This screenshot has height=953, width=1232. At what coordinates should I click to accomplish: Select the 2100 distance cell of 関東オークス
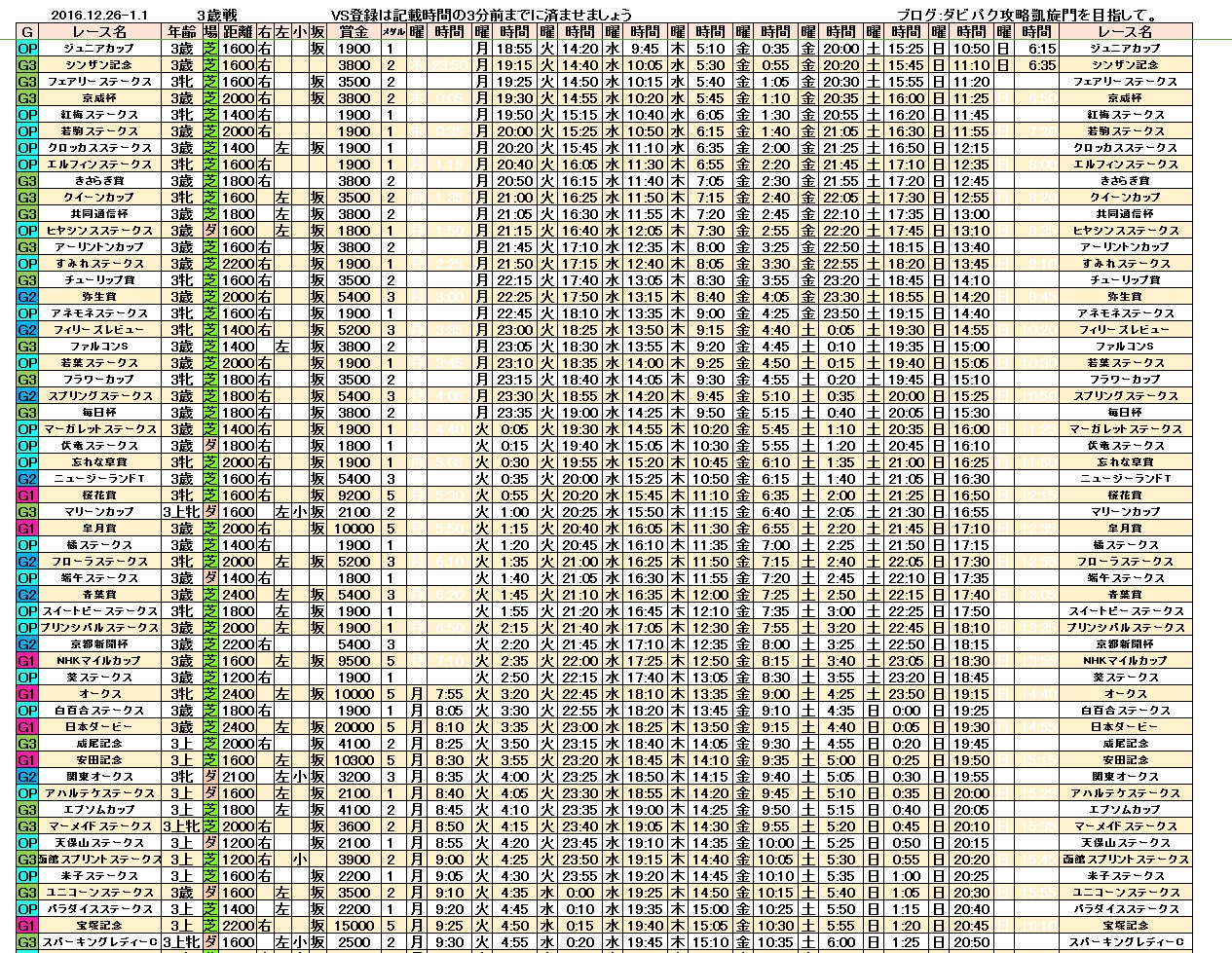[239, 777]
